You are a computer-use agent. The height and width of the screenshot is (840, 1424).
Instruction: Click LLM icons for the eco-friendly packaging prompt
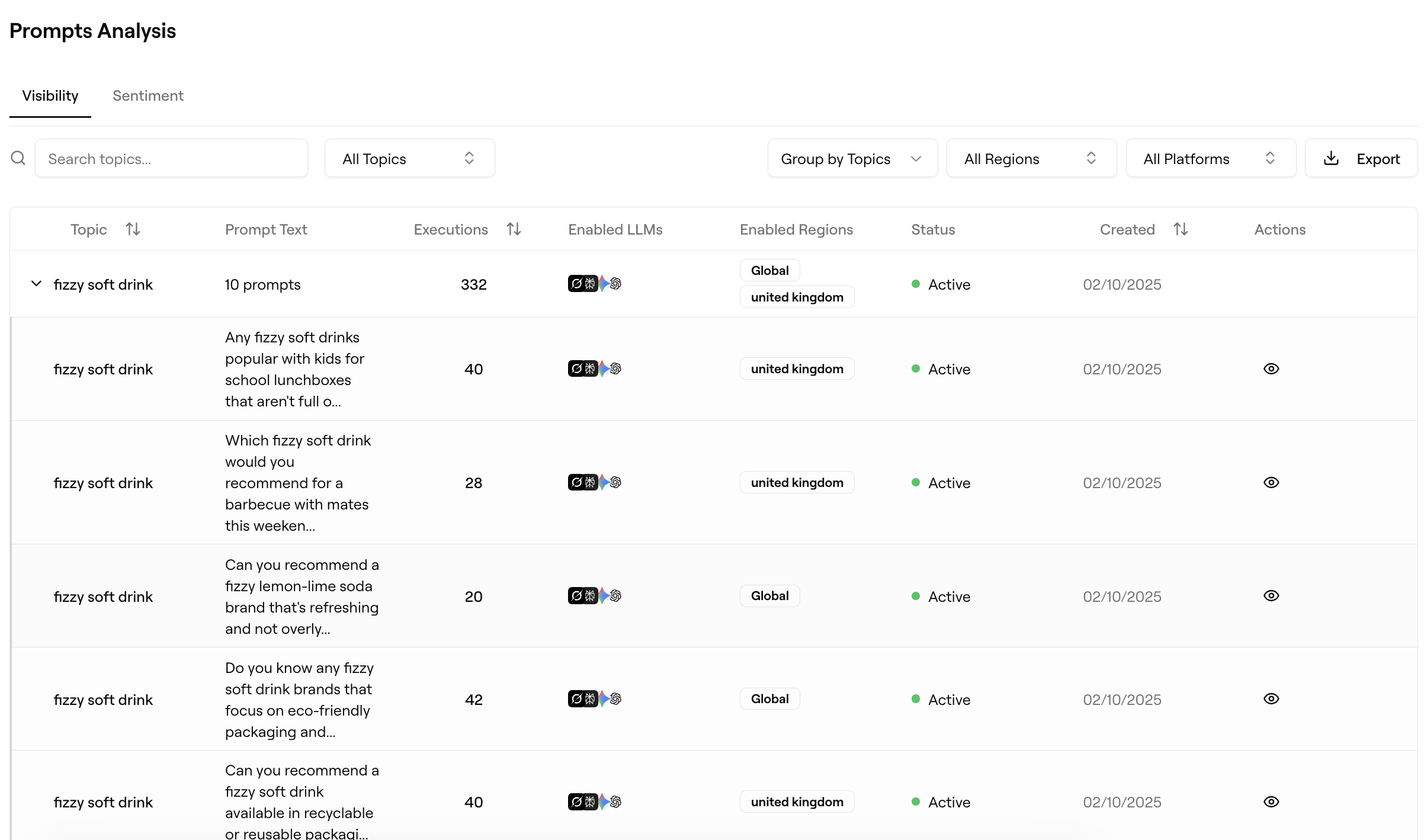(594, 699)
